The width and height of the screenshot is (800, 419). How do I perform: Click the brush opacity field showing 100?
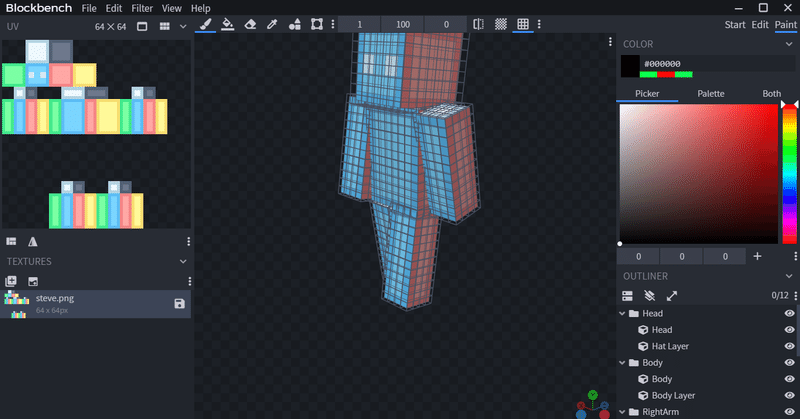(403, 24)
